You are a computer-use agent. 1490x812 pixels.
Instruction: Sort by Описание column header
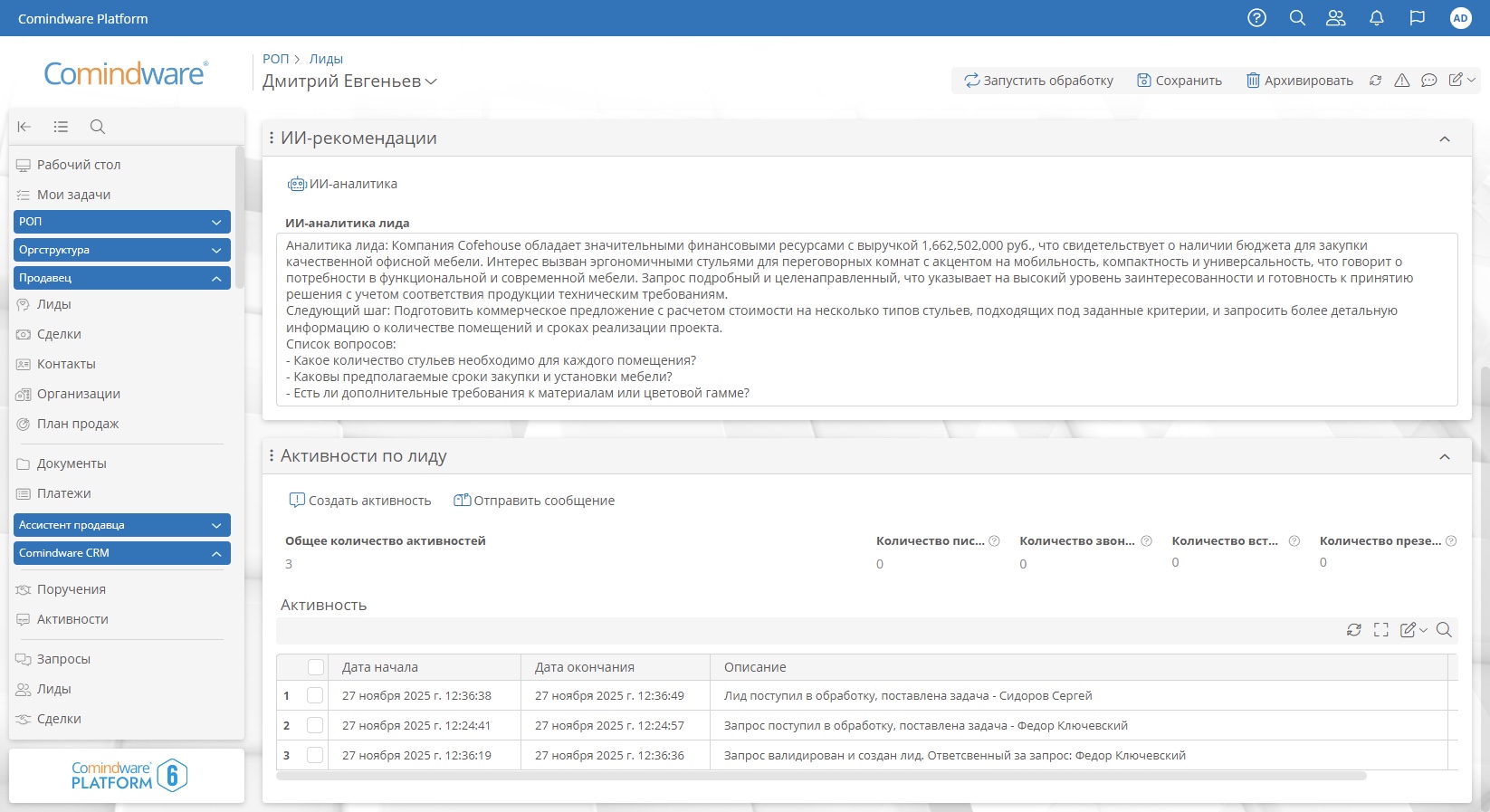click(x=1079, y=667)
